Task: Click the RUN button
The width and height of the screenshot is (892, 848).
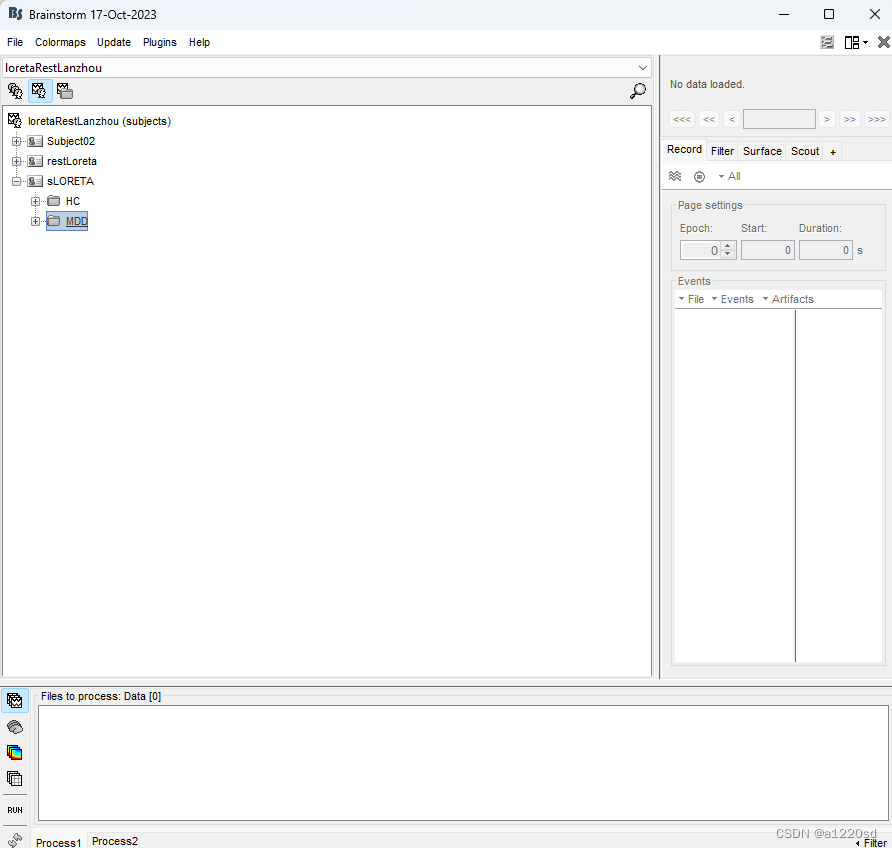Action: (x=15, y=810)
